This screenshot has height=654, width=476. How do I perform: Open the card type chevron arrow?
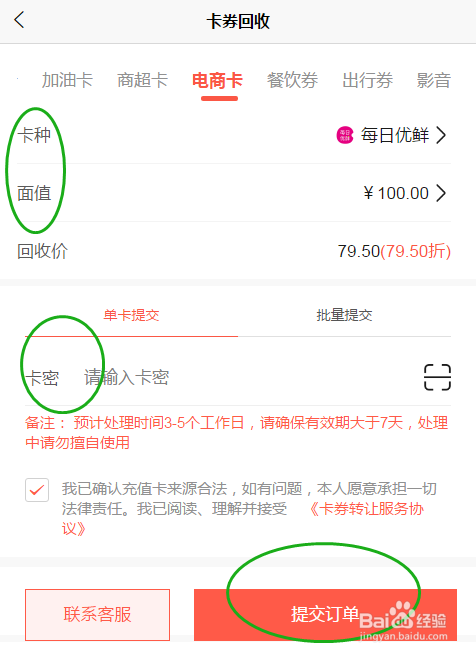tap(441, 135)
